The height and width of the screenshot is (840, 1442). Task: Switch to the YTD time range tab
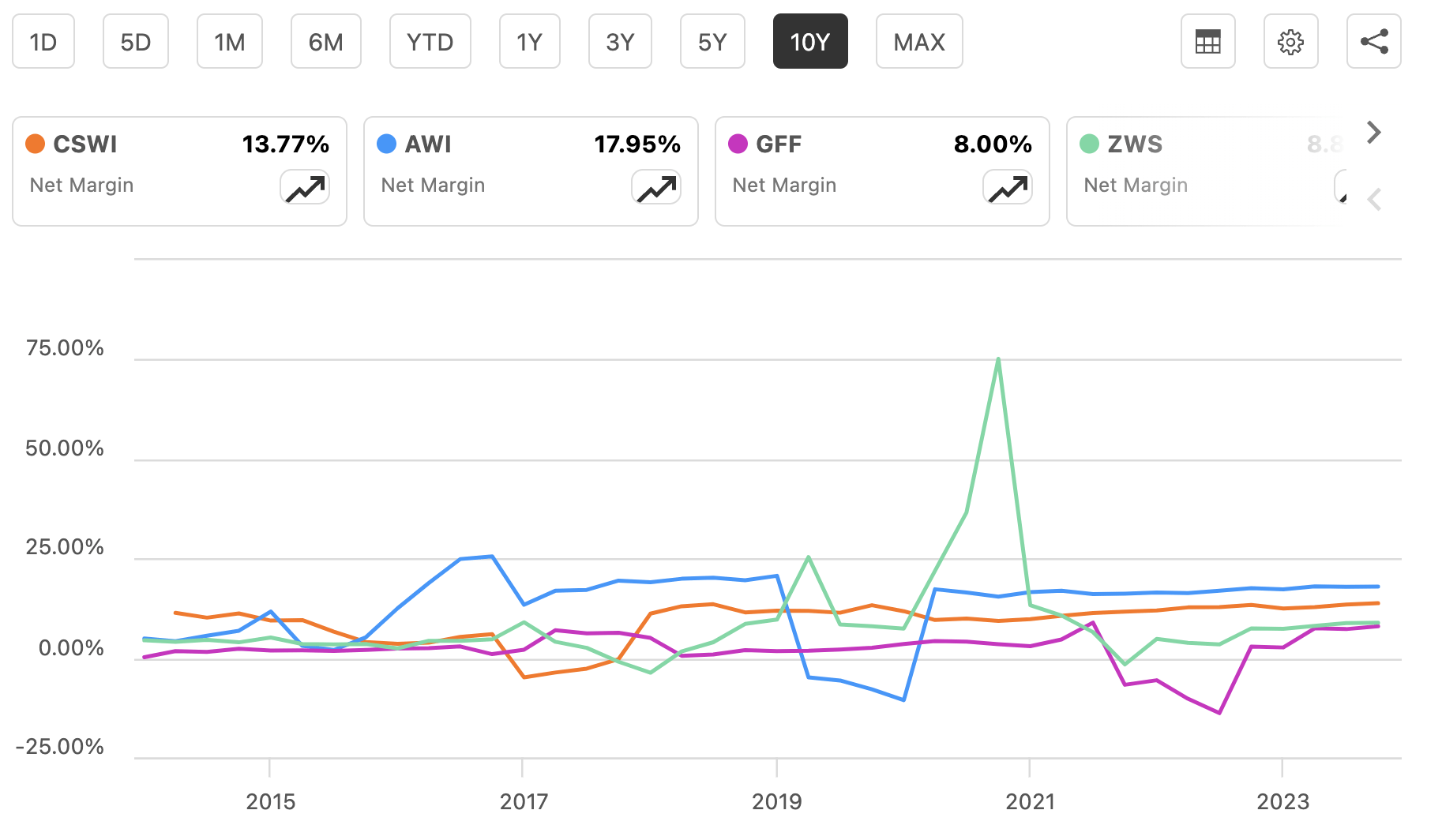(430, 41)
